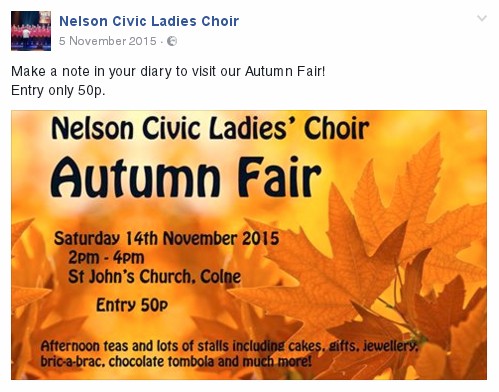Click the globe public privacy icon
This screenshot has width=499, height=392.
coord(172,41)
